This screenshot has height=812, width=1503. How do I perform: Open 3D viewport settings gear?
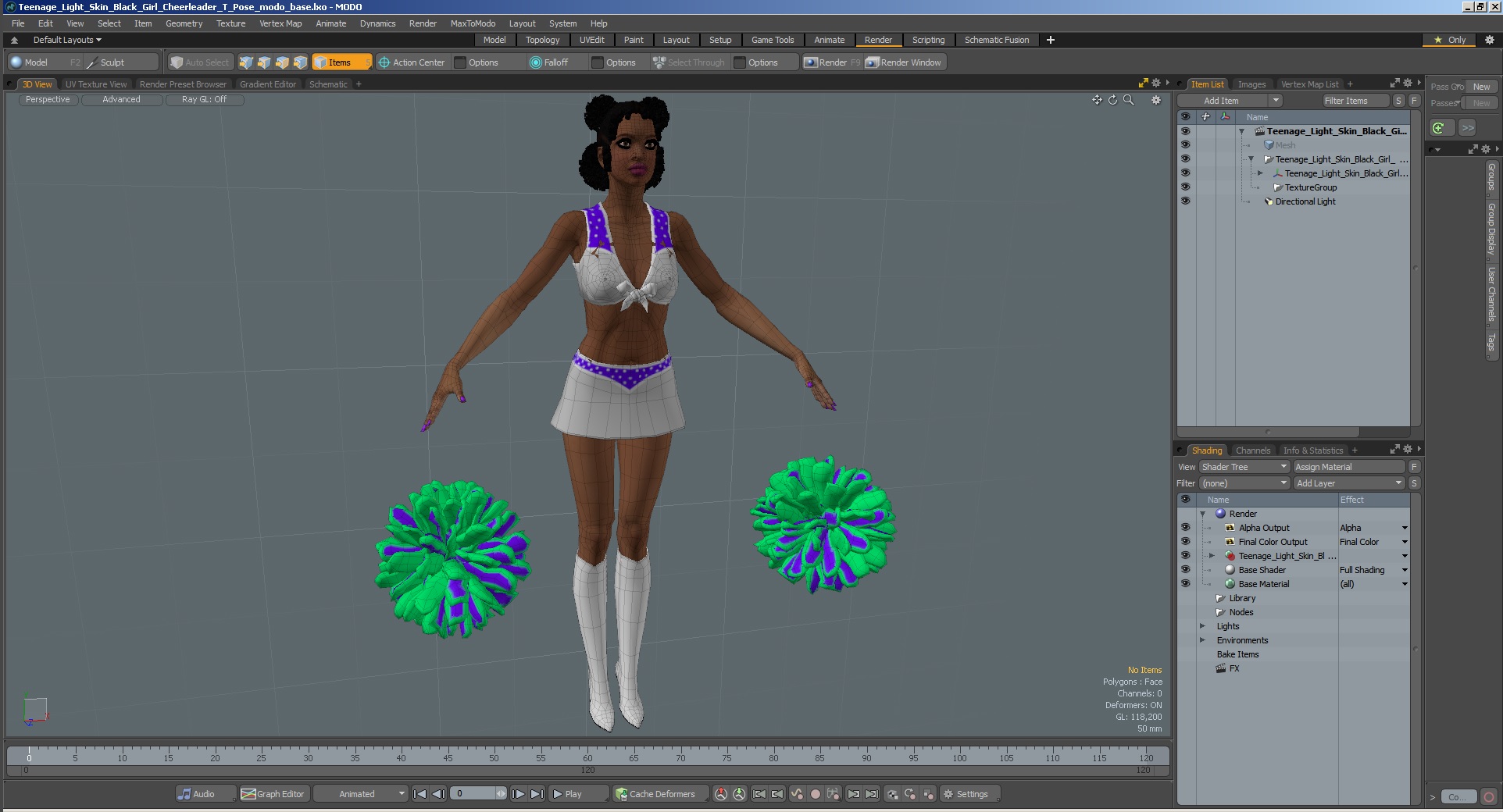[1156, 100]
